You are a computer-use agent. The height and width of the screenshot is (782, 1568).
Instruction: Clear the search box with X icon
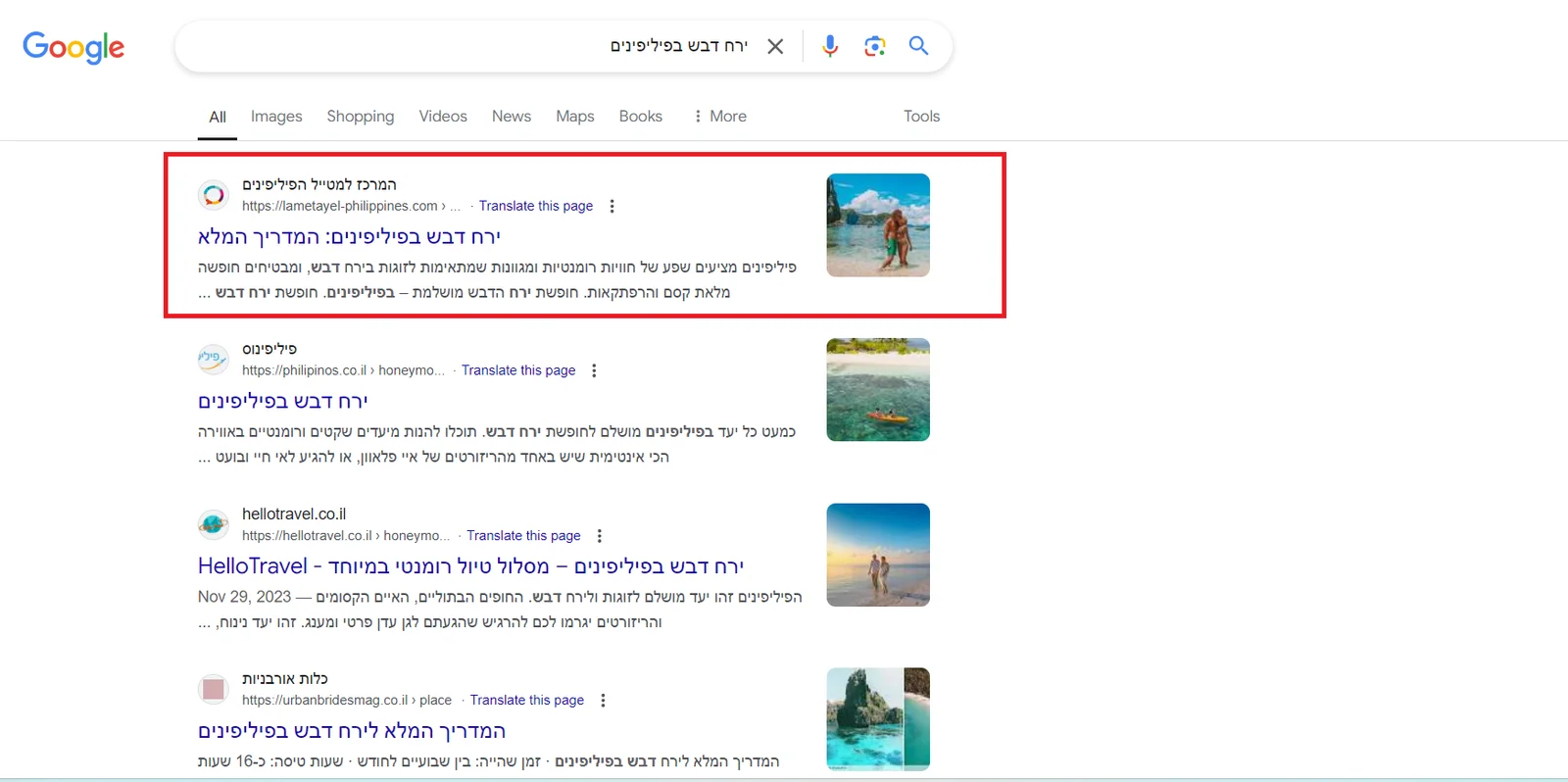[775, 46]
